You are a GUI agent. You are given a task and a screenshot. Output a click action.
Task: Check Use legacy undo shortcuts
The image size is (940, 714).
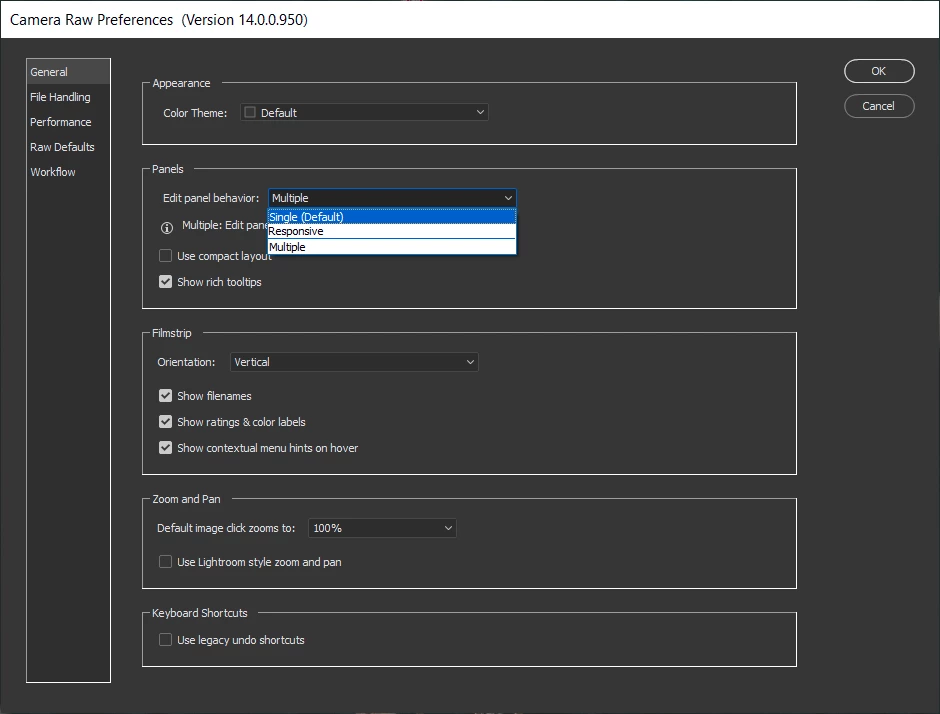(165, 640)
